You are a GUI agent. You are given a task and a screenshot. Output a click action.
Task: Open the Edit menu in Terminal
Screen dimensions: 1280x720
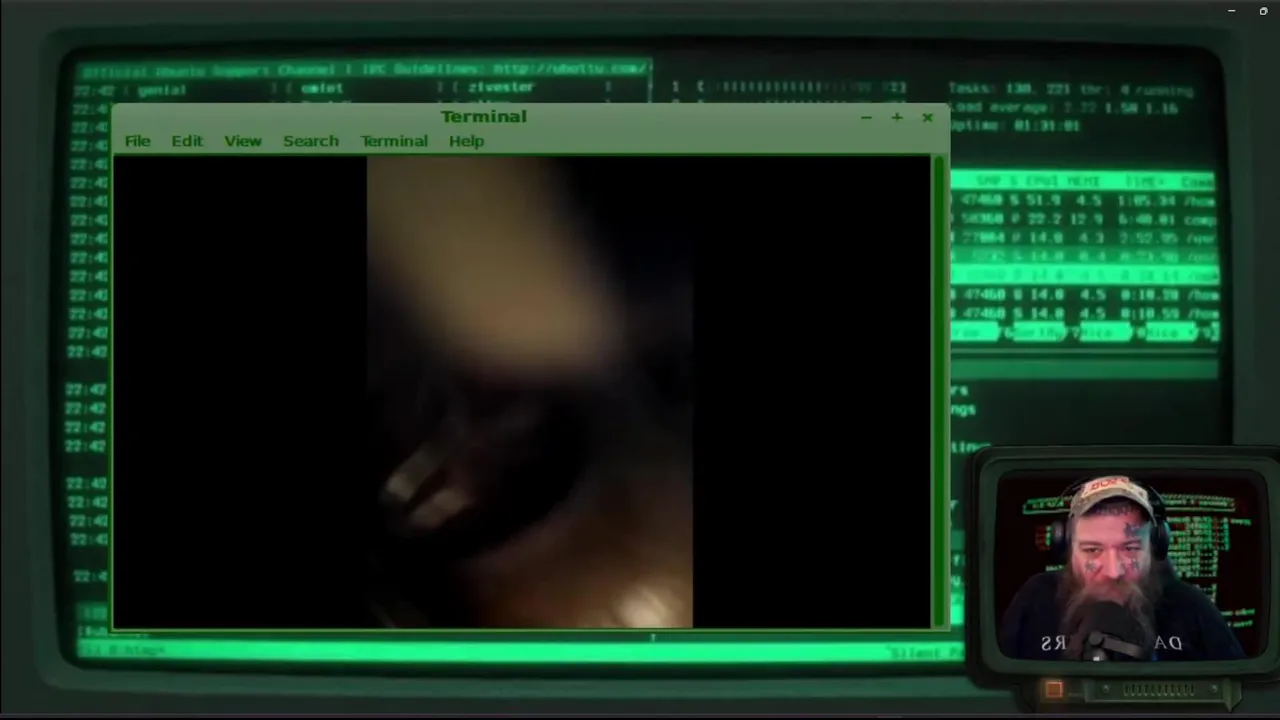click(187, 141)
